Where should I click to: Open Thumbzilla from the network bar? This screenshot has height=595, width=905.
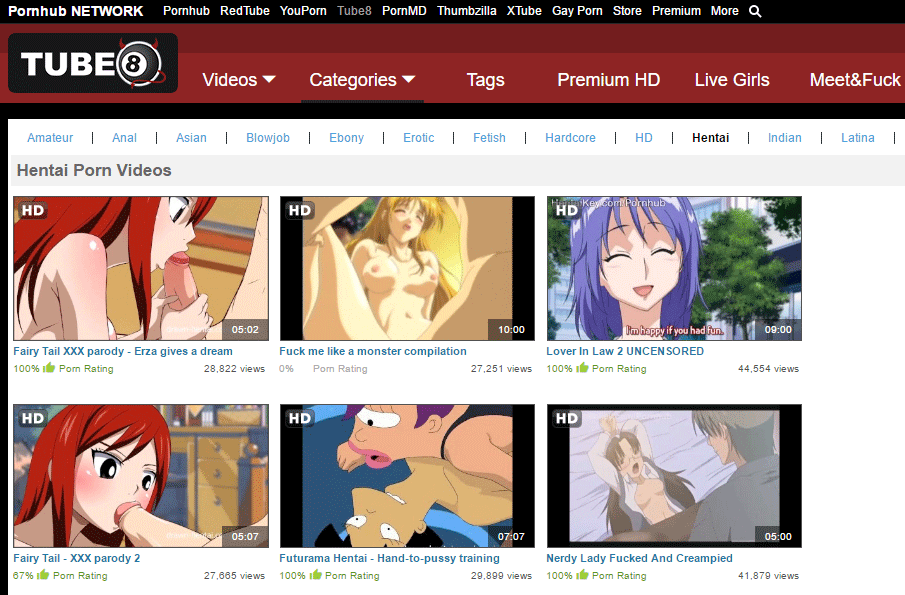466,11
